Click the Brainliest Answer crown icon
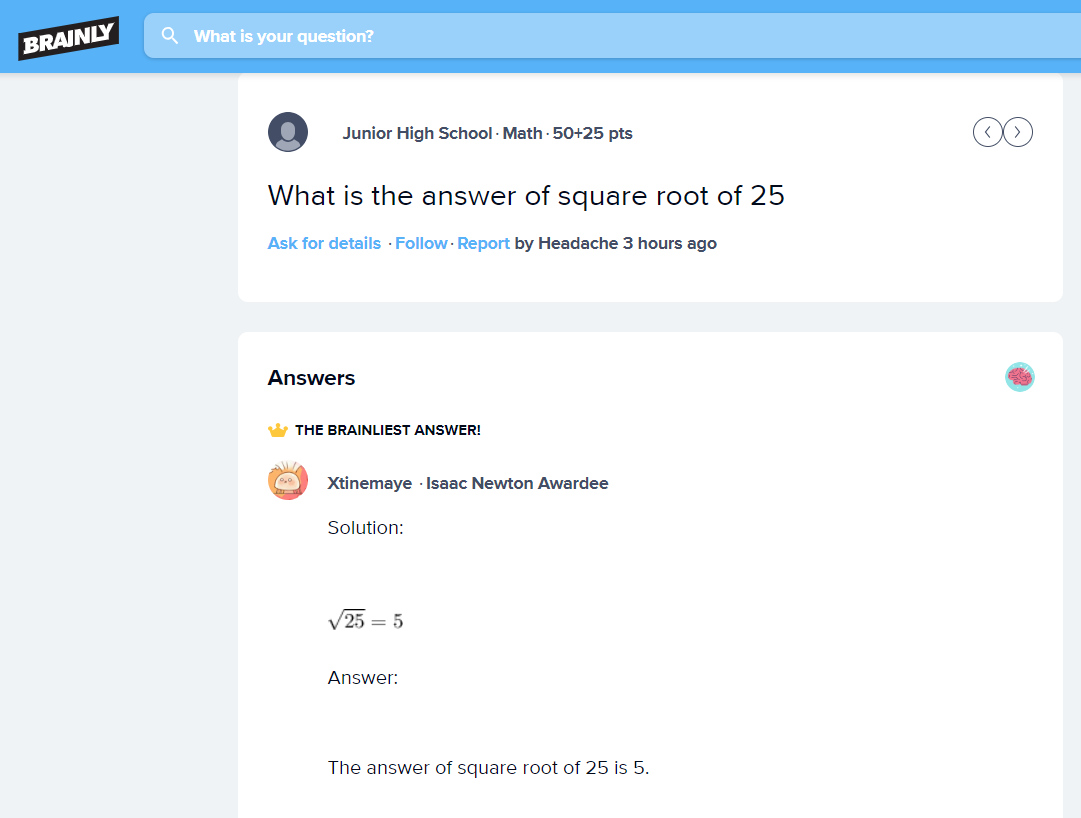This screenshot has height=818, width=1081. 277,430
